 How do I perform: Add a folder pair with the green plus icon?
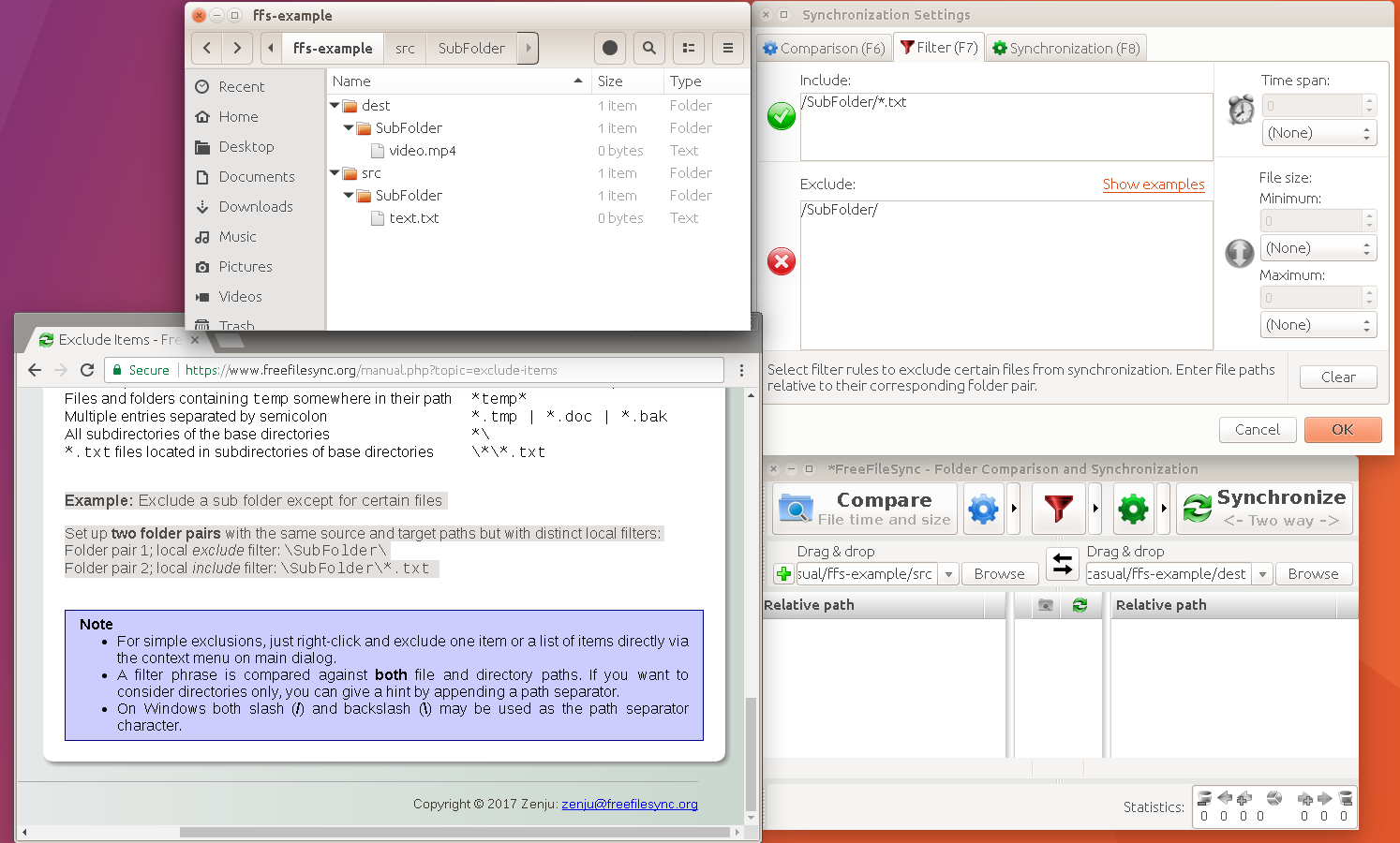pyautogui.click(x=783, y=573)
